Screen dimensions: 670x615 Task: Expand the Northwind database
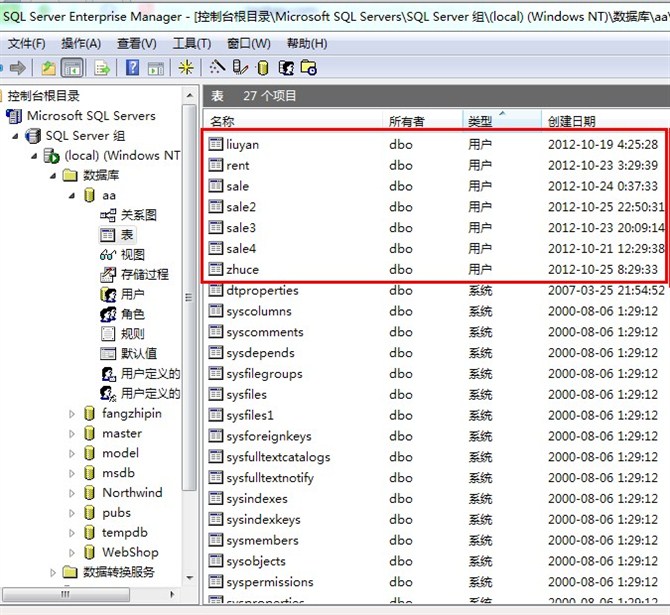click(x=72, y=493)
